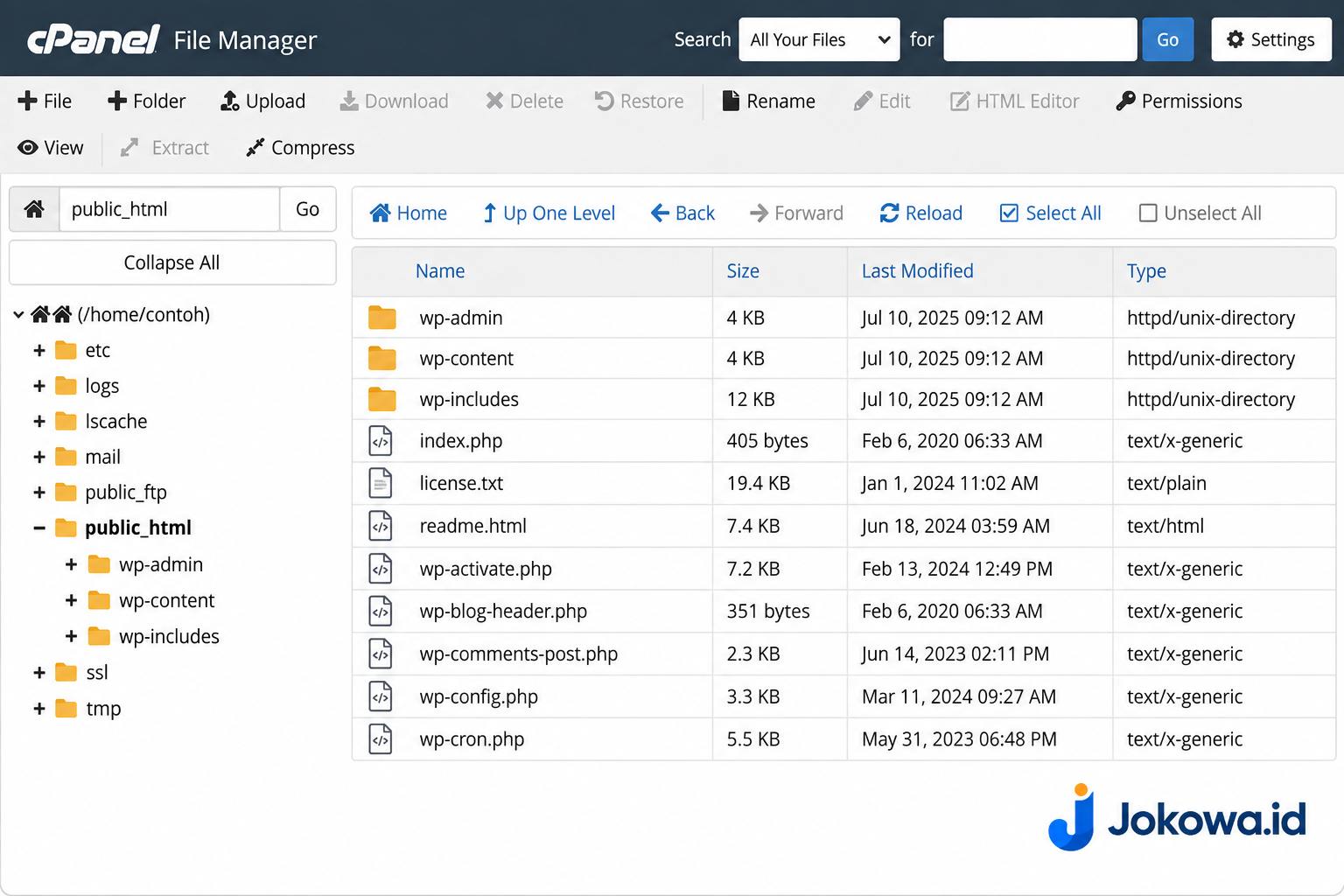Click the wp-blog-header.php file icon
This screenshot has width=1344, height=896.
coord(381,611)
